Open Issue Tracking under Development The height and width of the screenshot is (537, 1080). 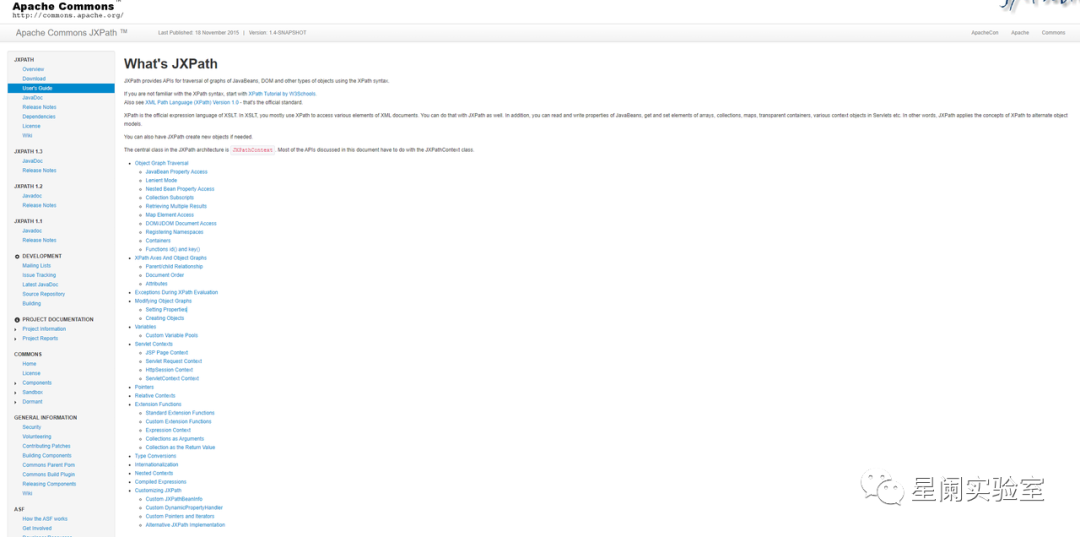tap(39, 275)
